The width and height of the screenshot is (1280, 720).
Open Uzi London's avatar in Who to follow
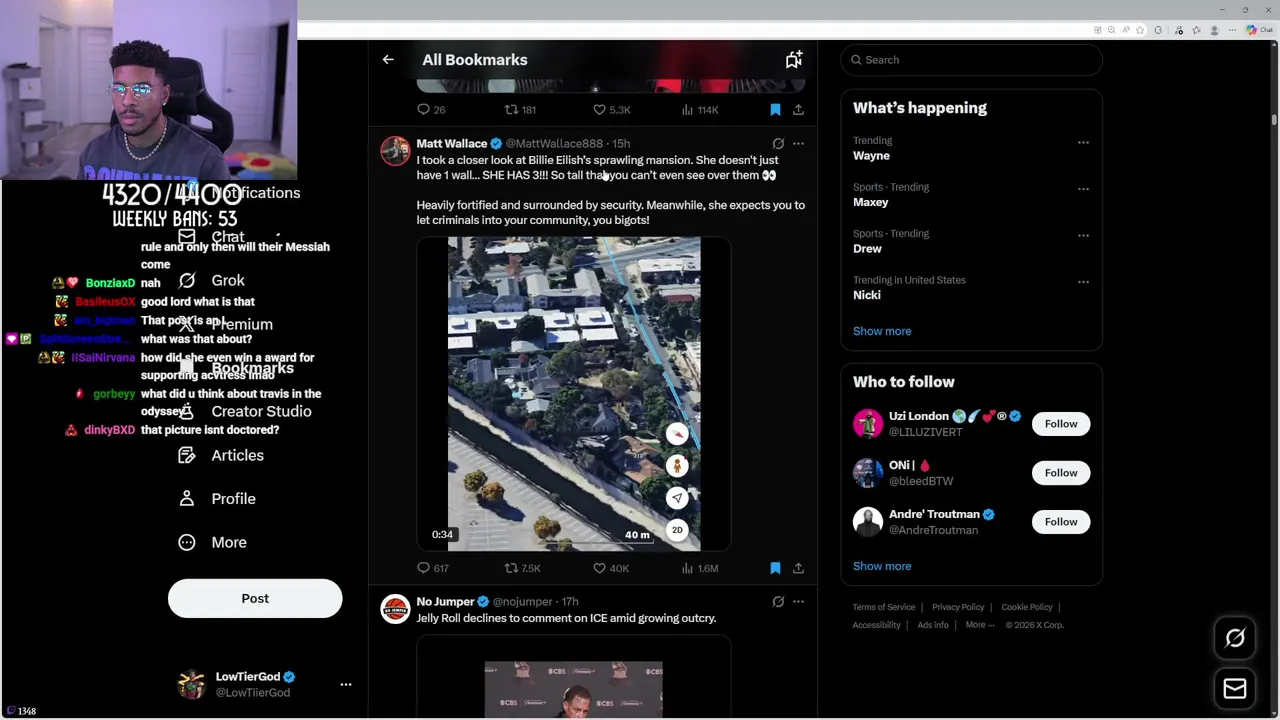pyautogui.click(x=868, y=424)
